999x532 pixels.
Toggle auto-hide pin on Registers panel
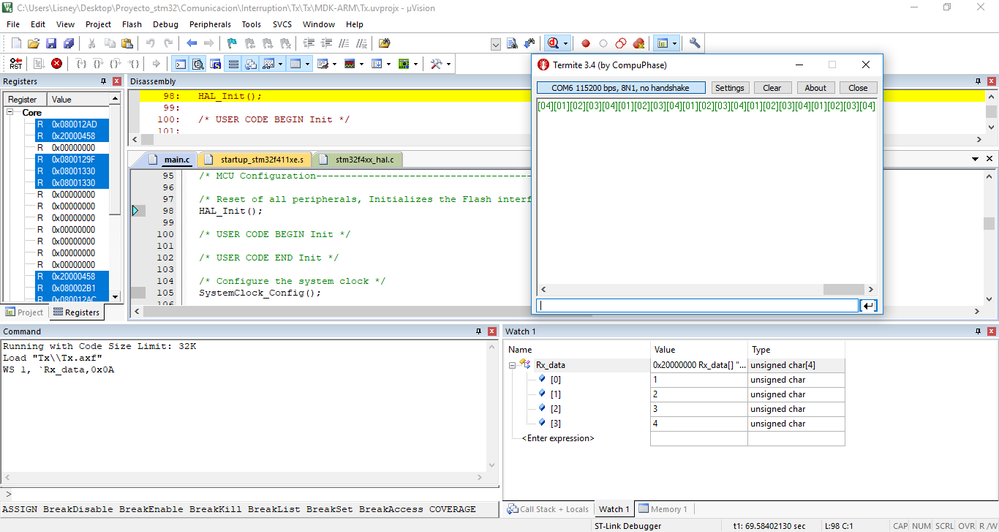[103, 82]
